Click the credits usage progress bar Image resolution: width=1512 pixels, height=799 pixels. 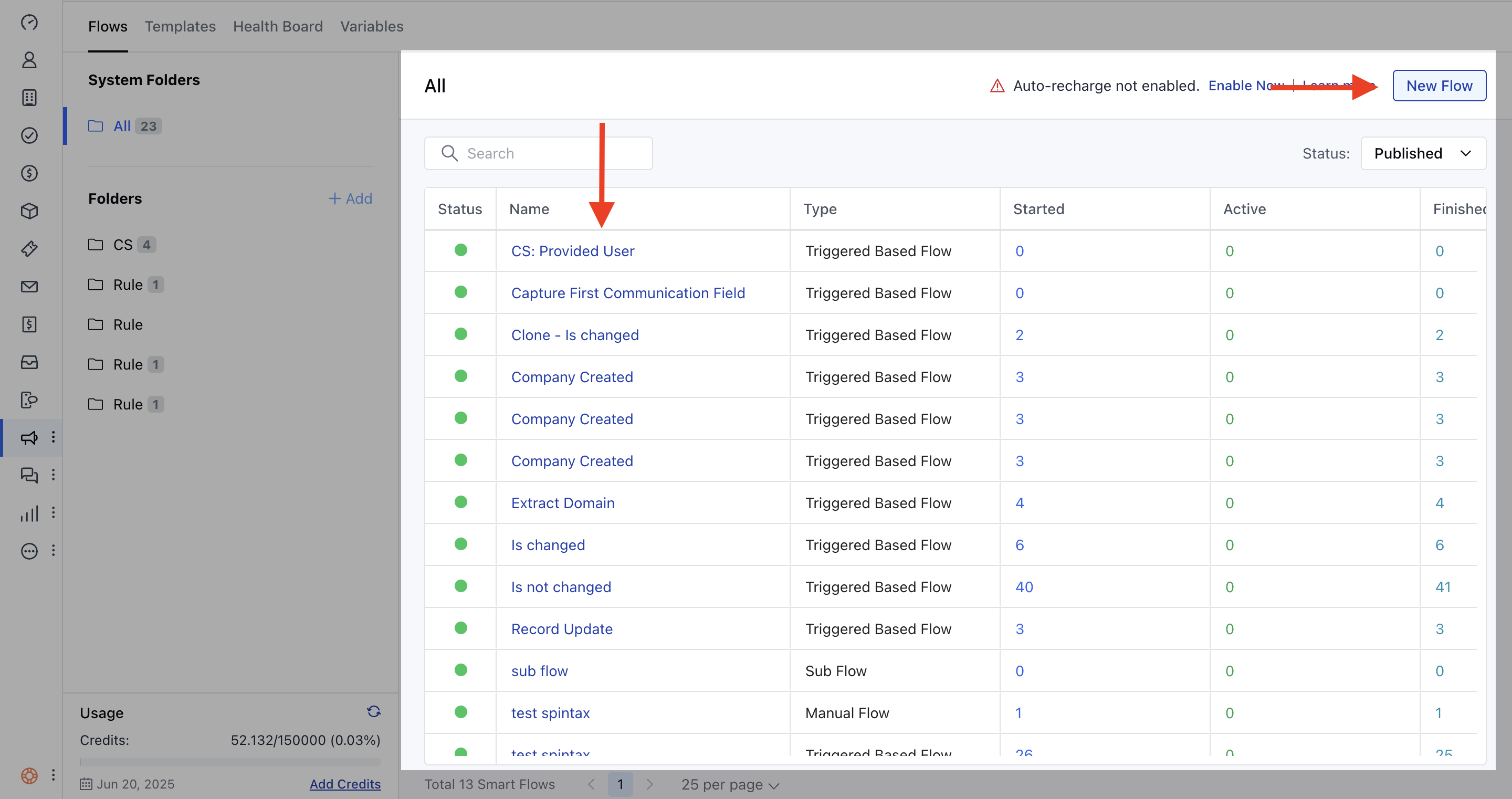(x=230, y=762)
